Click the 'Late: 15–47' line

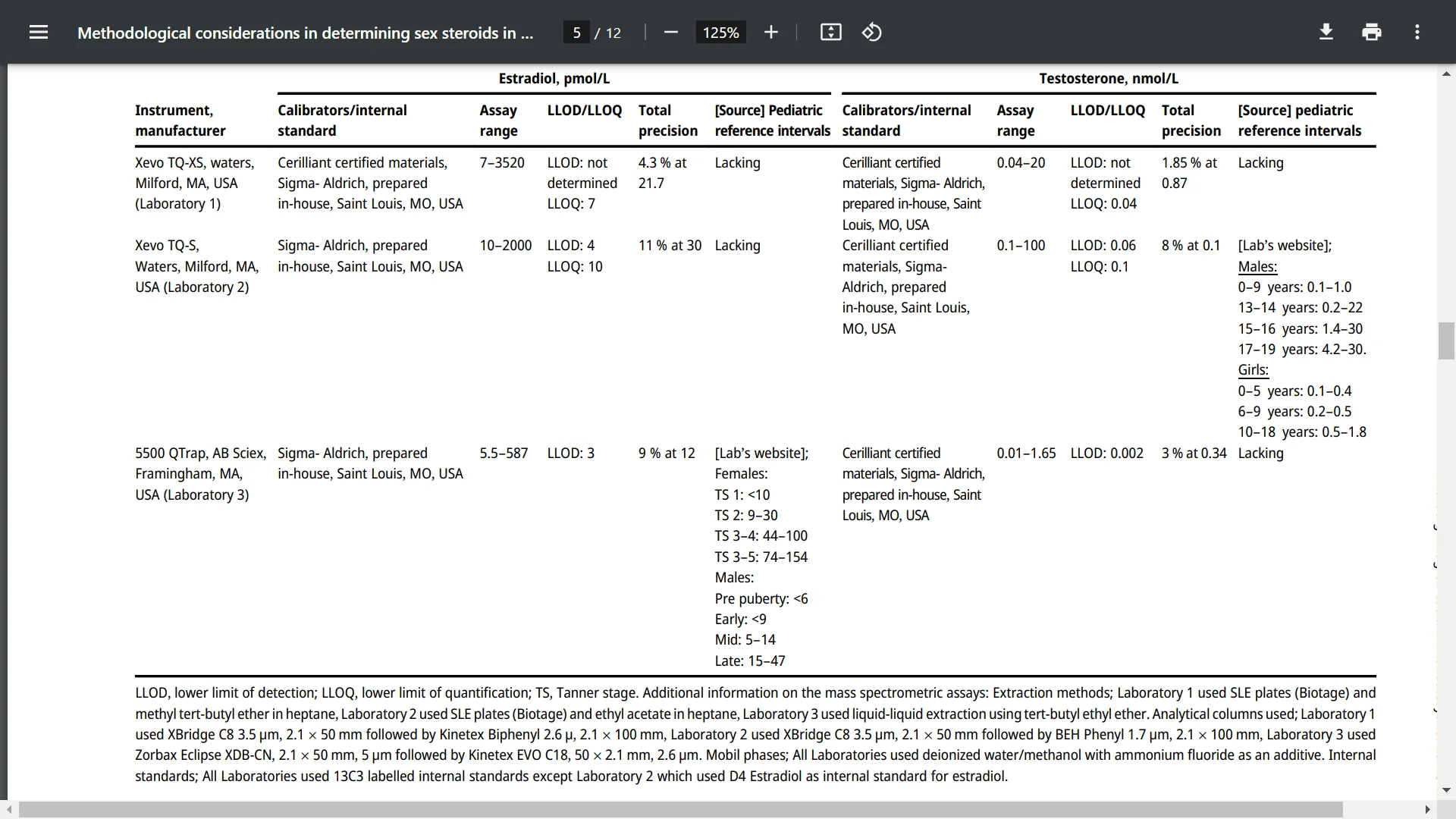[749, 661]
